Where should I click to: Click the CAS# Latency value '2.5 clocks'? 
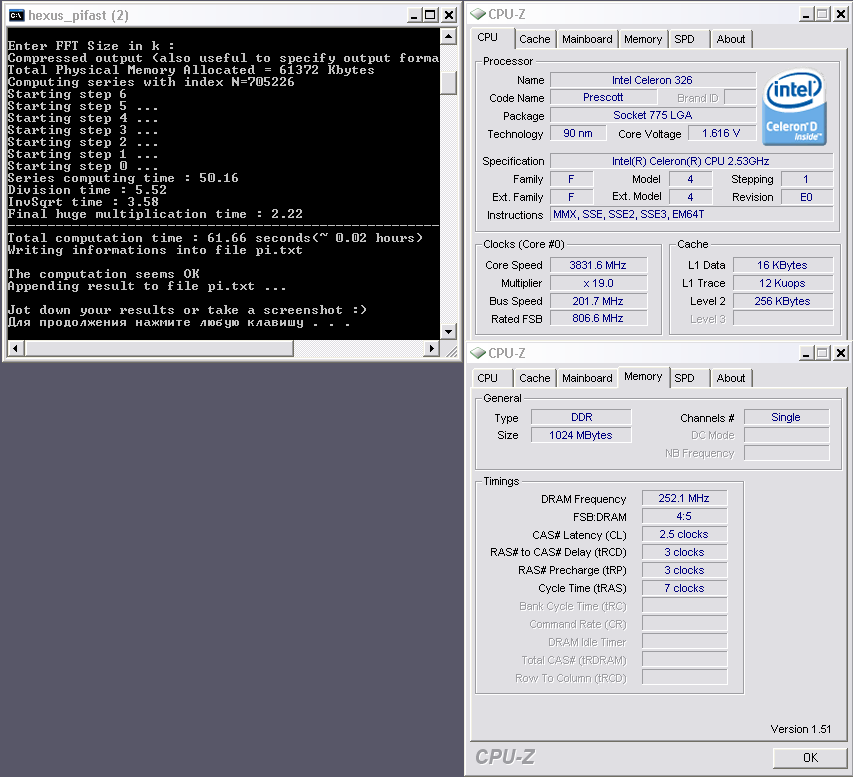coord(684,534)
